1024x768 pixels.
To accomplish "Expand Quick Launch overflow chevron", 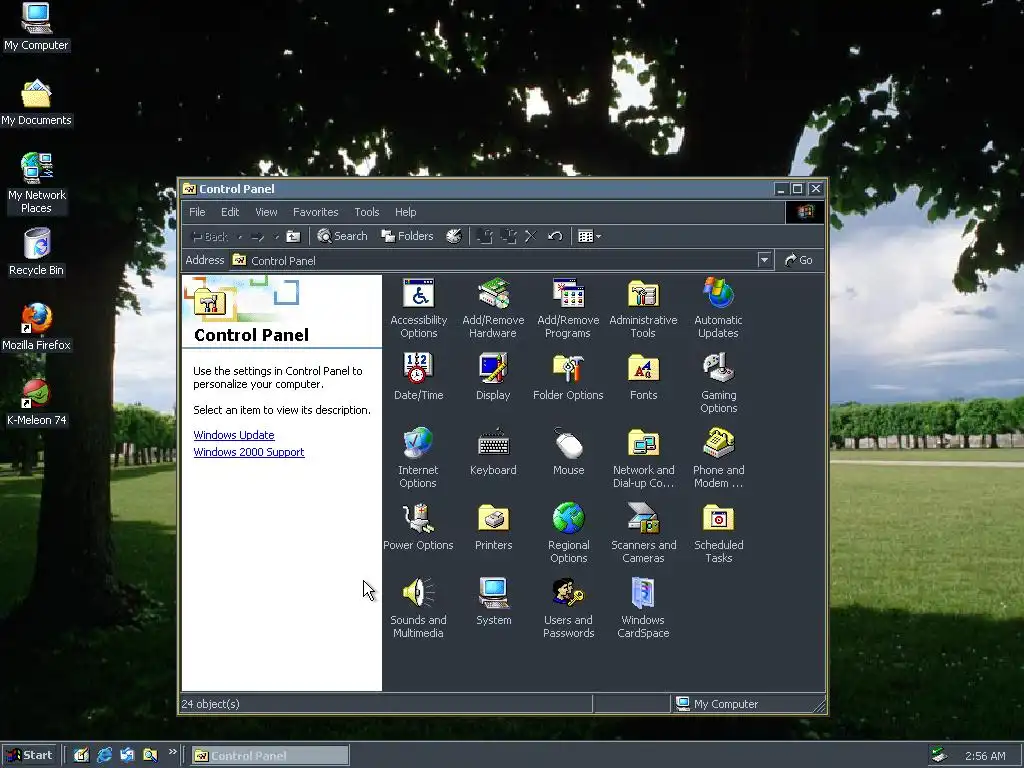I will tap(172, 752).
